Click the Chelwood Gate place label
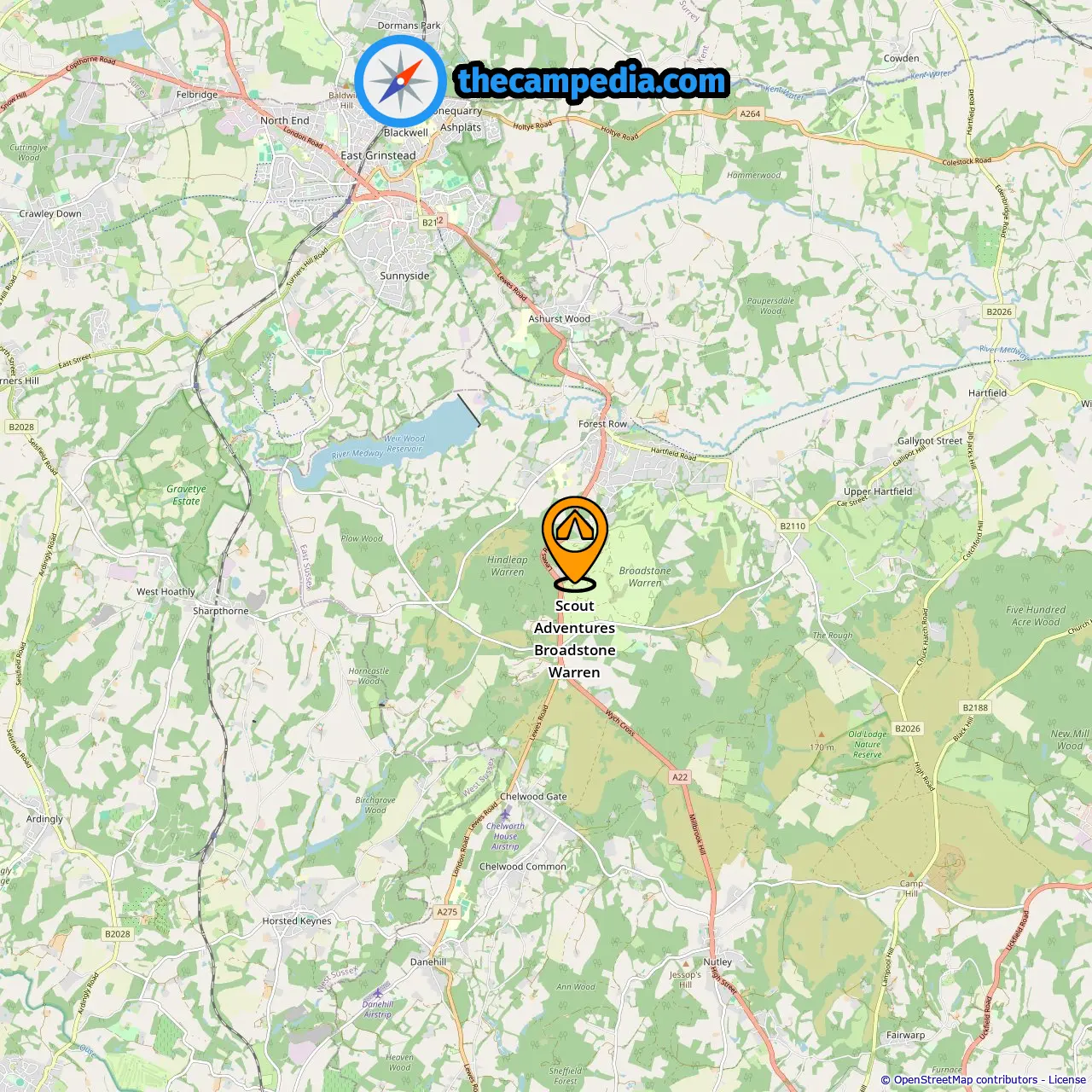Screen dimensions: 1092x1092 pos(533,797)
